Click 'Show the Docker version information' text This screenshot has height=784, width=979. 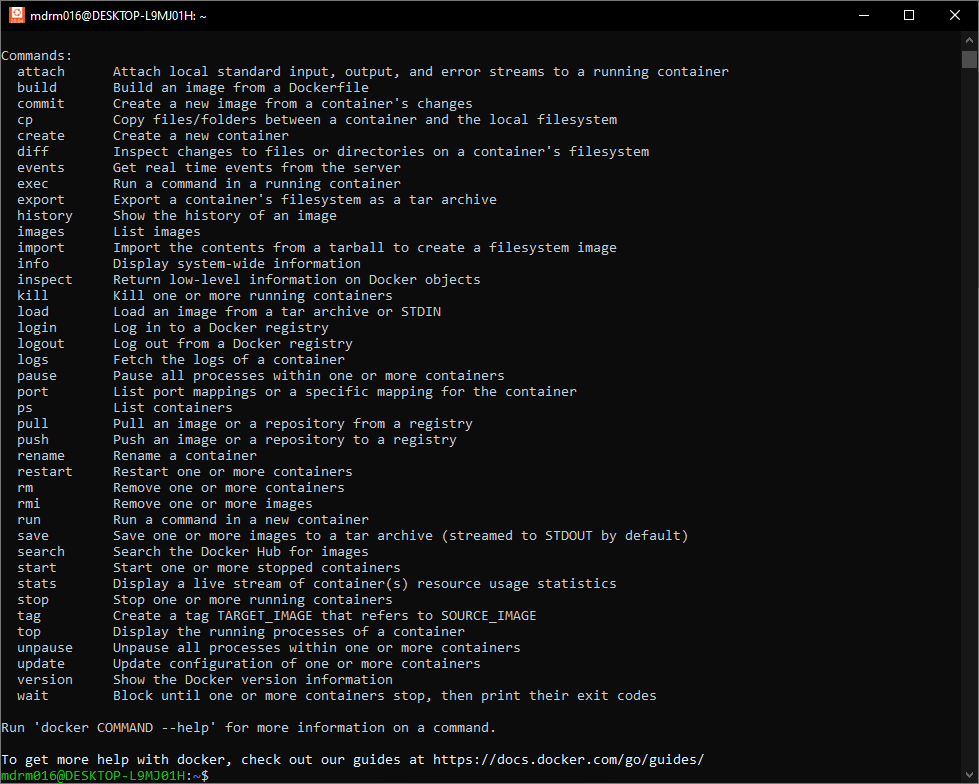(253, 680)
